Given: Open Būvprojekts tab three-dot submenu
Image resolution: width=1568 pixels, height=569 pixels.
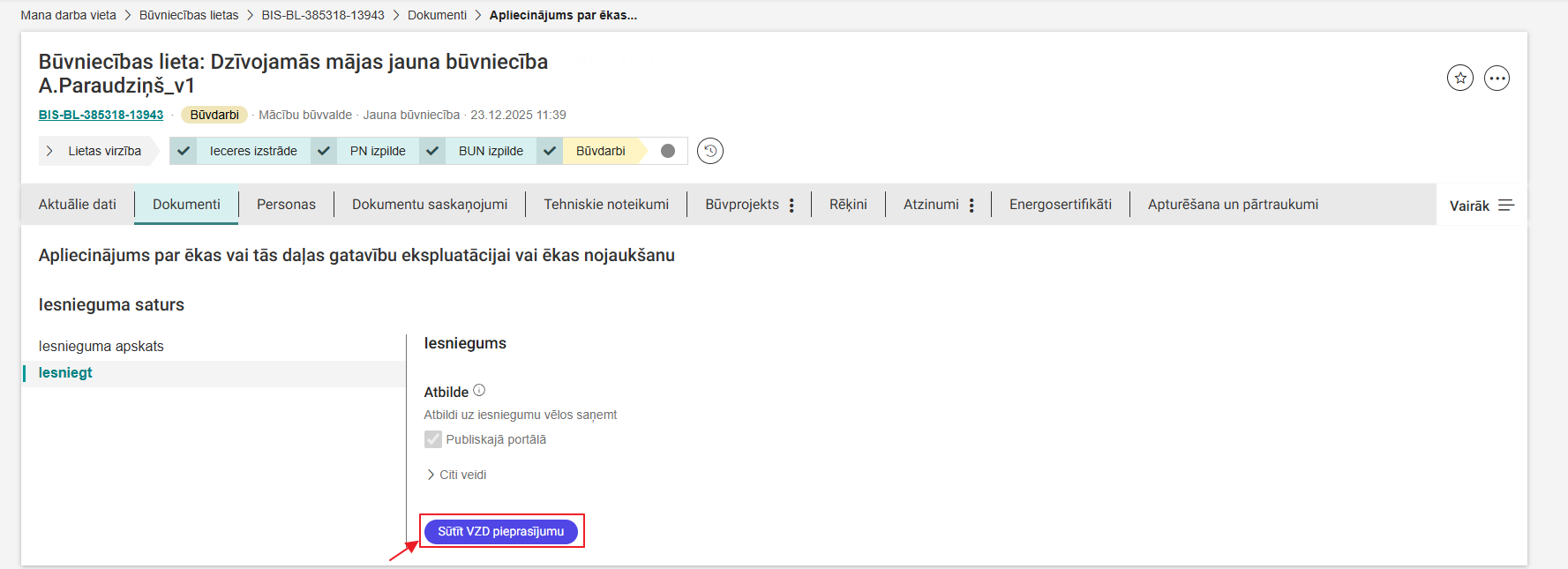Looking at the screenshot, I should 792,205.
